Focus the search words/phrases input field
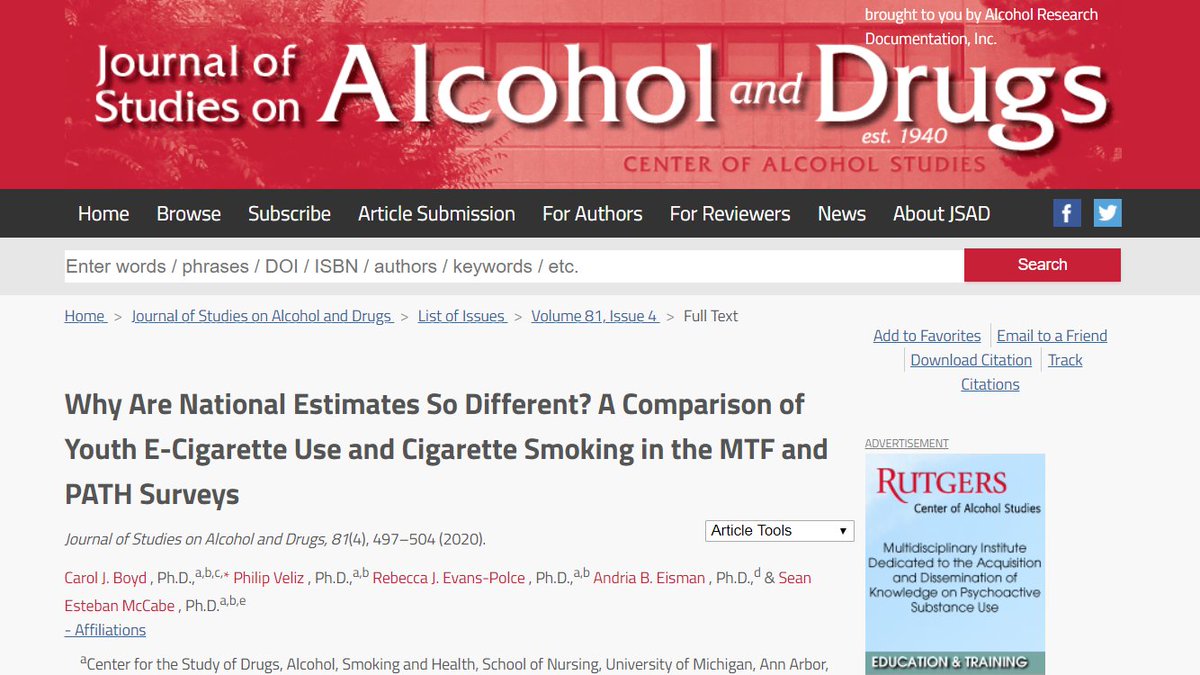The image size is (1200, 675). coord(513,266)
